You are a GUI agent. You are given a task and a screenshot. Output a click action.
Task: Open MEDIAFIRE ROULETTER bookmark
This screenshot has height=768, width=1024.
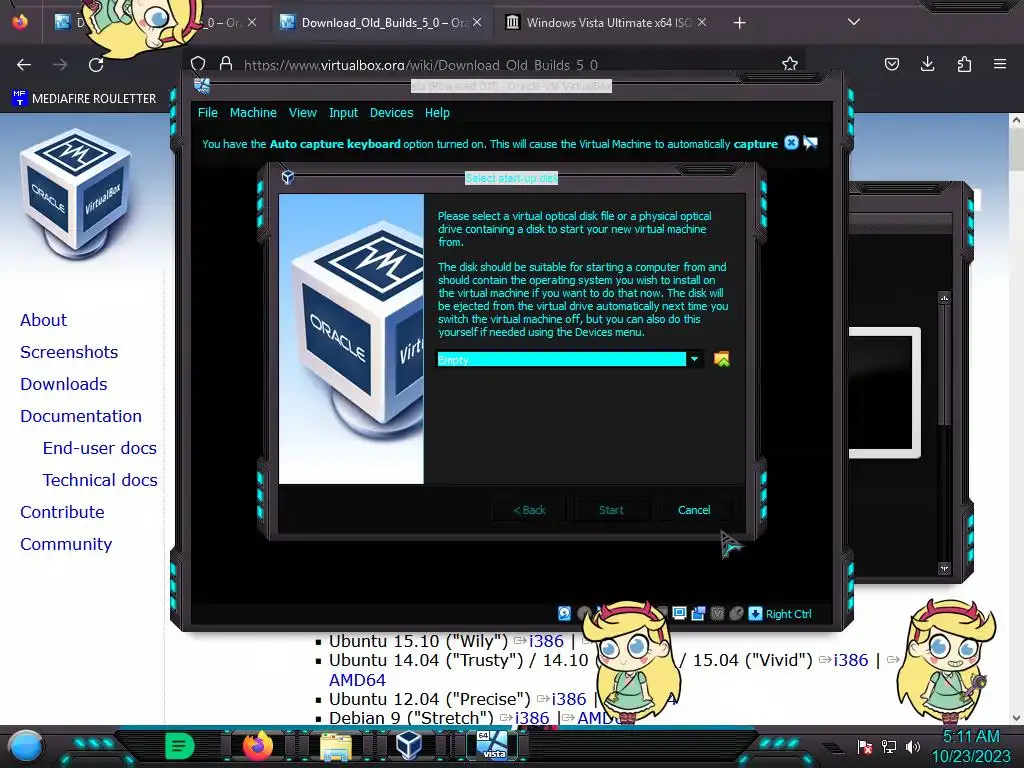pyautogui.click(x=84, y=98)
